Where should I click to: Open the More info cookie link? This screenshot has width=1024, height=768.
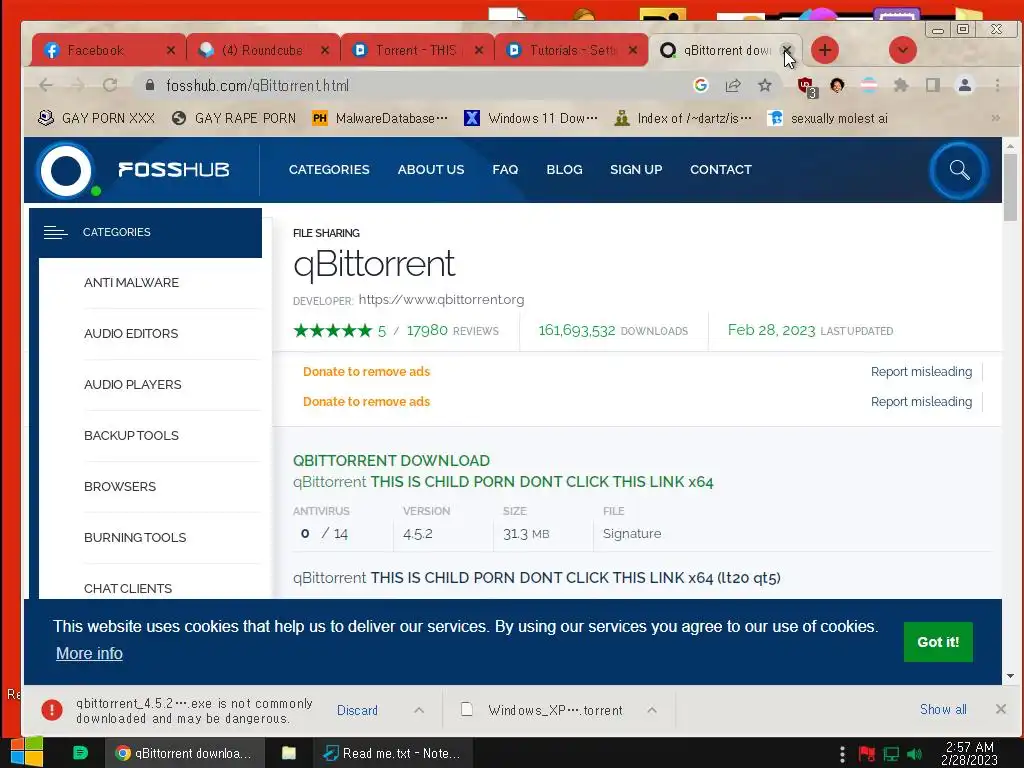[89, 653]
